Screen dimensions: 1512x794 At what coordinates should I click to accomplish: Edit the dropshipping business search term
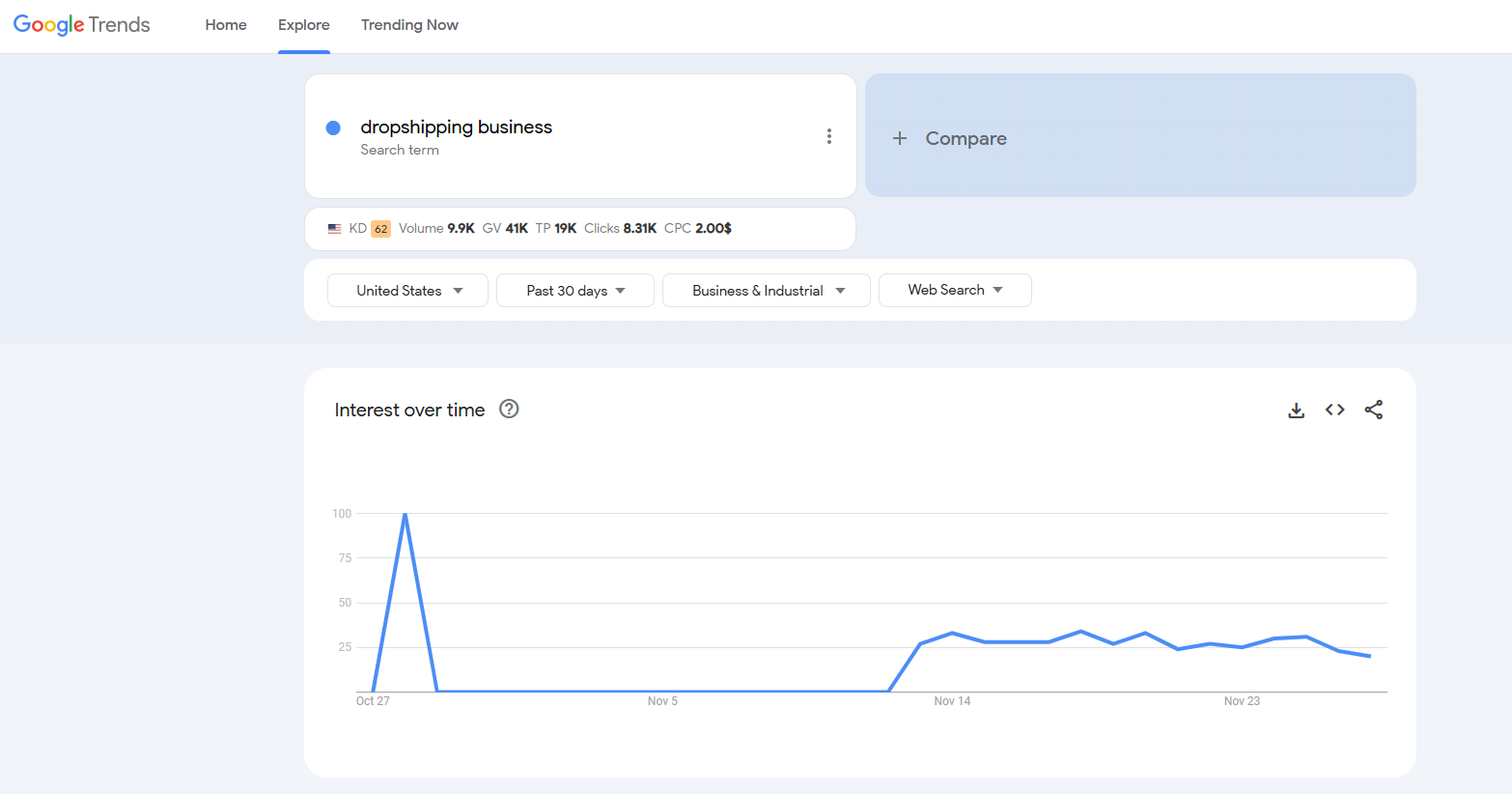(x=457, y=127)
